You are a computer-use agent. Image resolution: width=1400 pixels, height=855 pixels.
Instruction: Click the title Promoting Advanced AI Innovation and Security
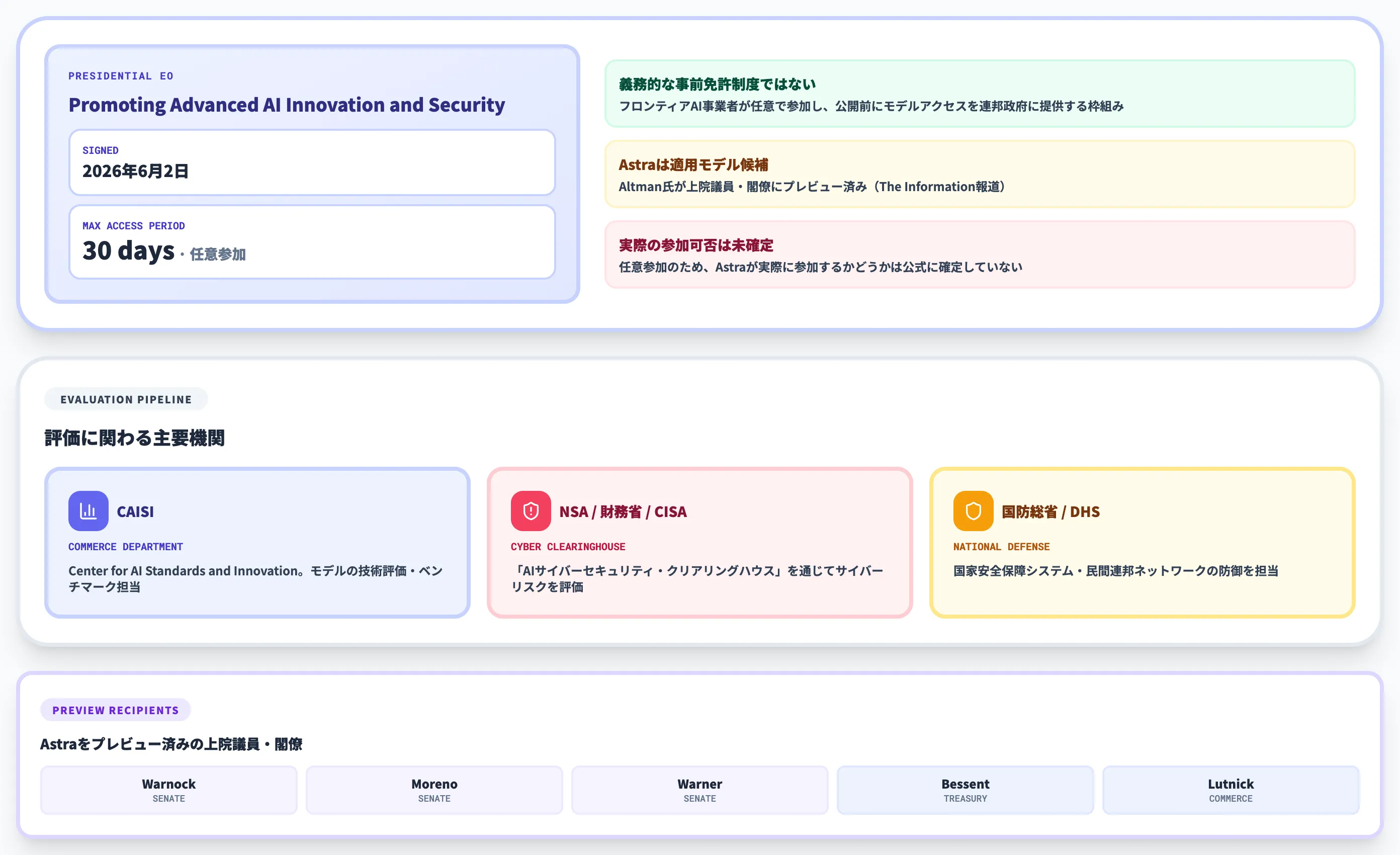coord(287,105)
